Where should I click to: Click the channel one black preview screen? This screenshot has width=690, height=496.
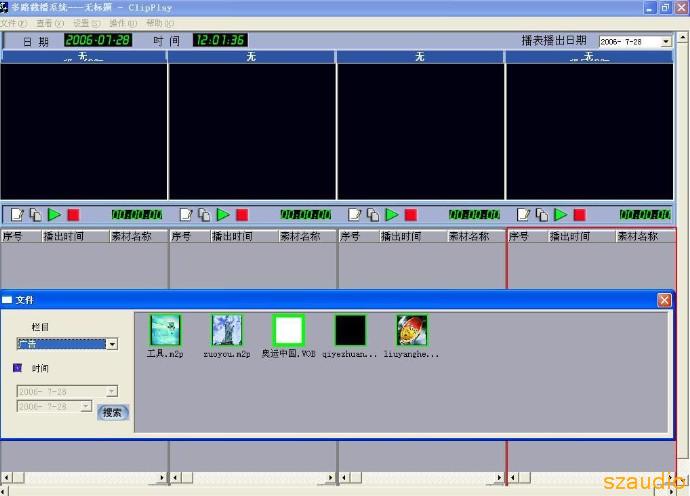[x=84, y=132]
